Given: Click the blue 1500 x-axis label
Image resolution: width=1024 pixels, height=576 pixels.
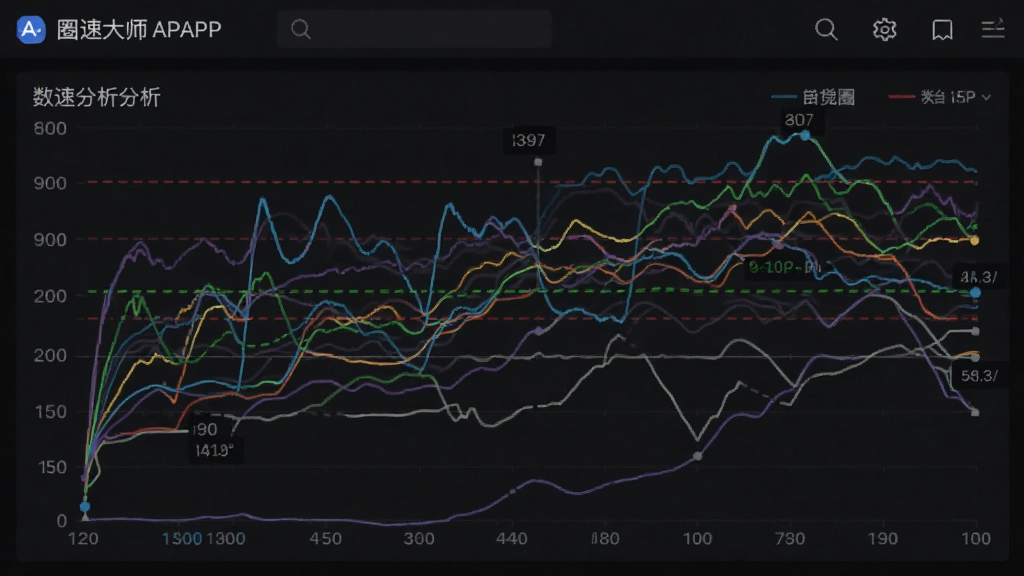Looking at the screenshot, I should point(182,539).
